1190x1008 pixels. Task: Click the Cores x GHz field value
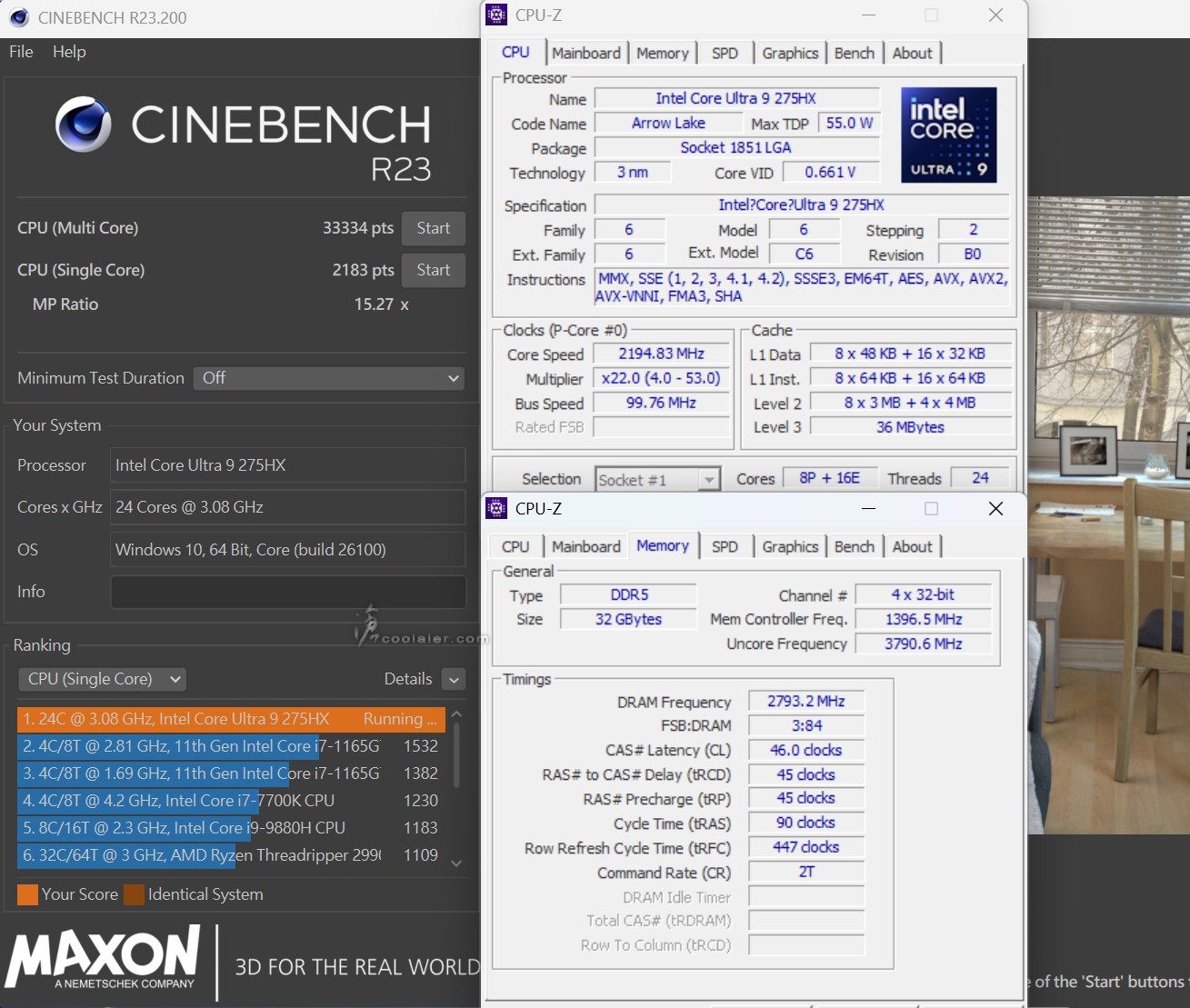pos(288,507)
